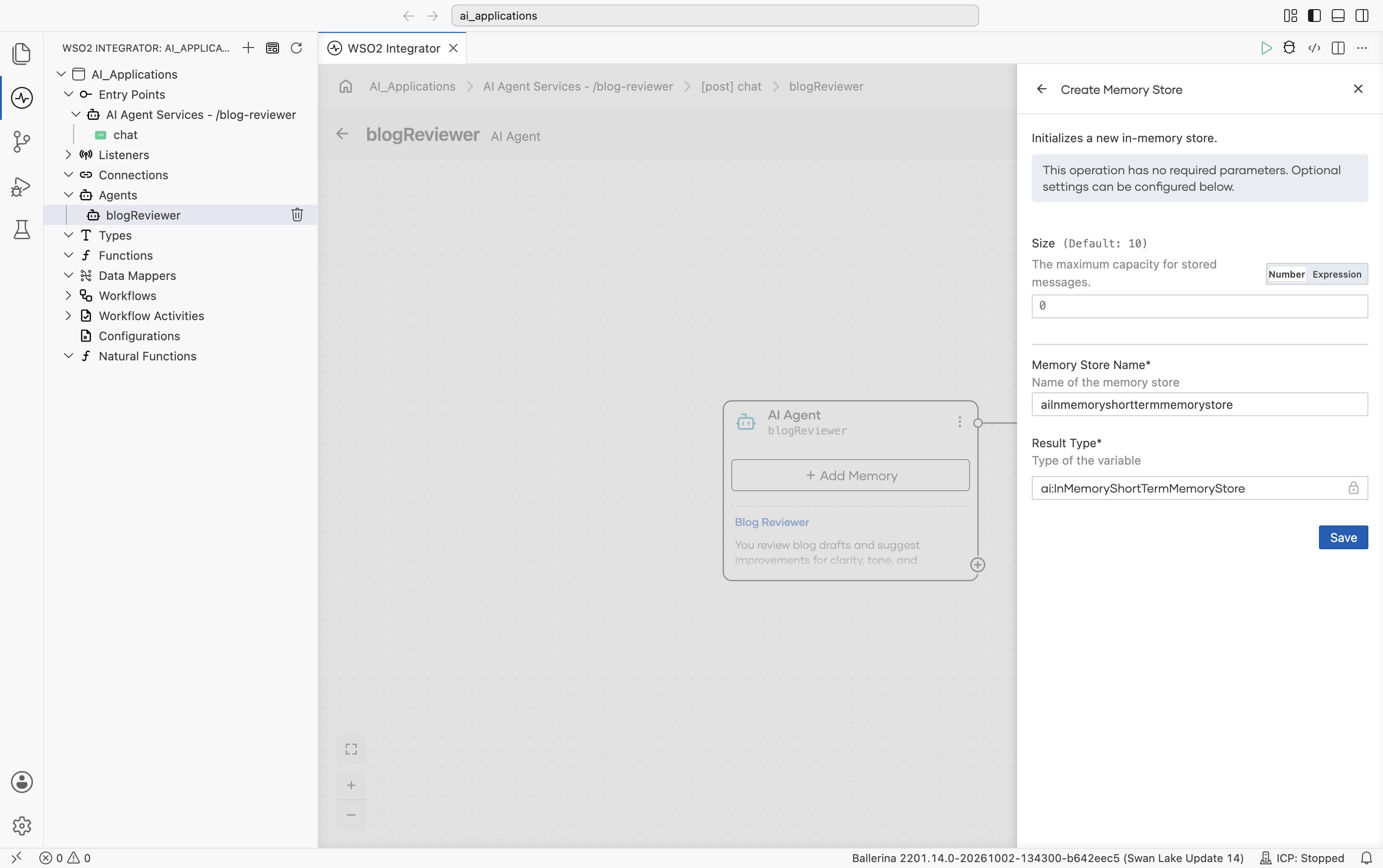Fit diagram to screen icon
The height and width of the screenshot is (868, 1383).
click(x=351, y=749)
